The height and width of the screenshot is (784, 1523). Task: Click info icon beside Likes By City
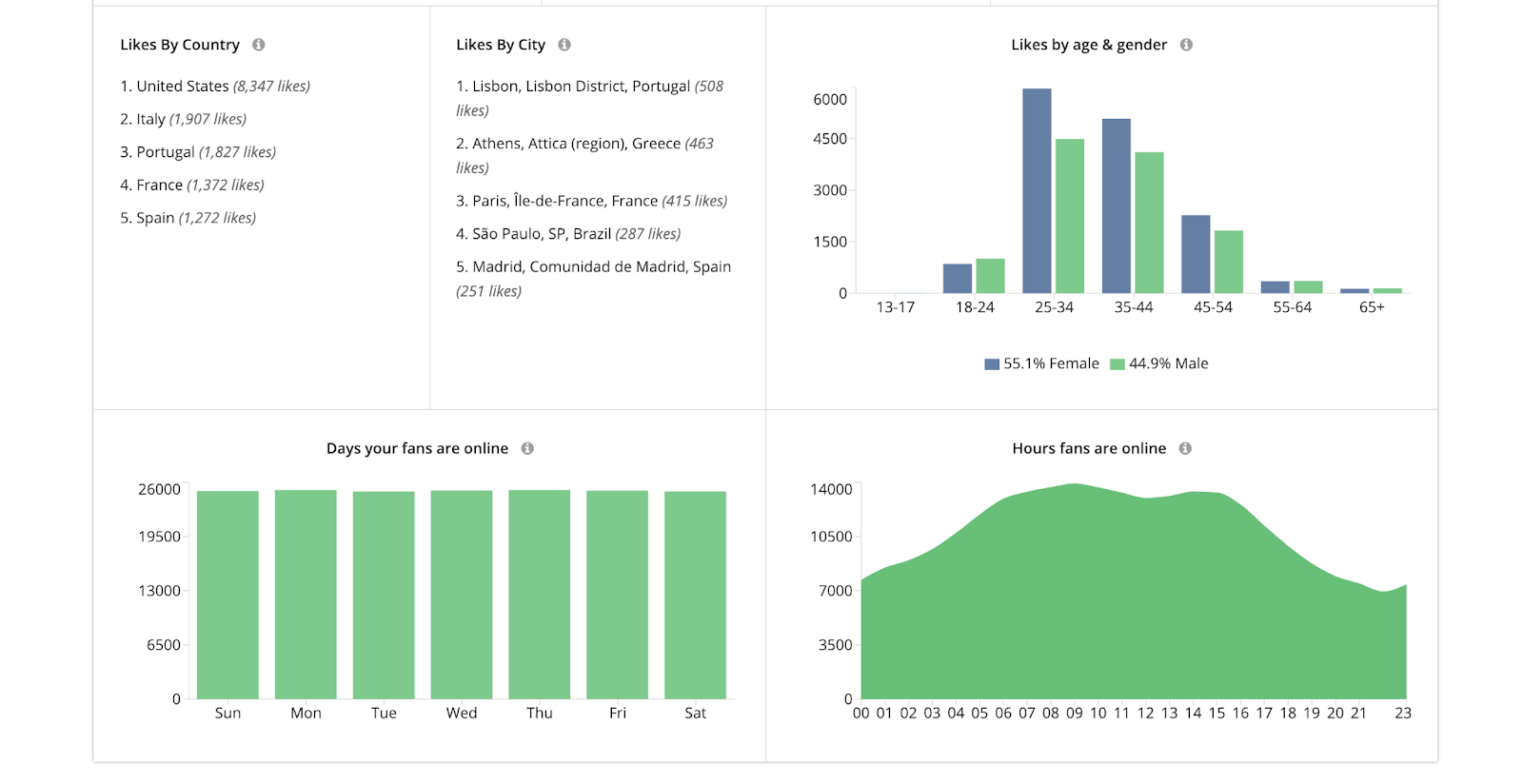click(x=564, y=45)
